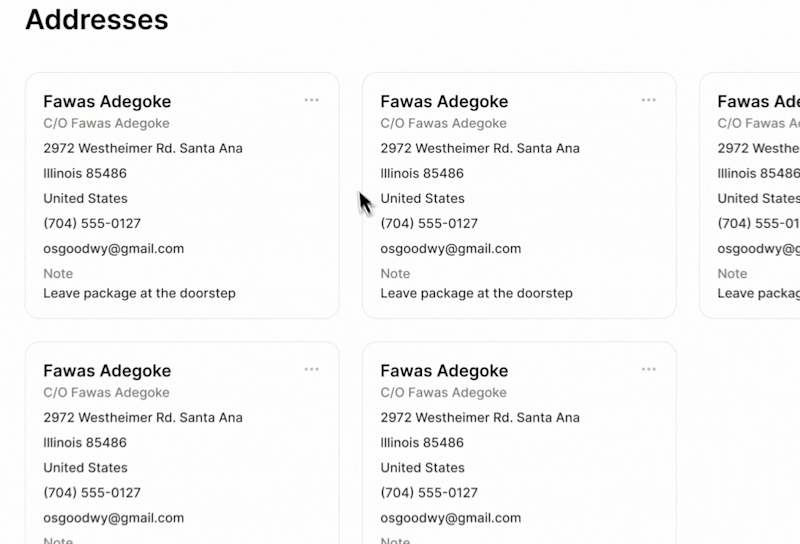The width and height of the screenshot is (800, 544).
Task: Select the partially visible third address card
Action: pos(750,195)
